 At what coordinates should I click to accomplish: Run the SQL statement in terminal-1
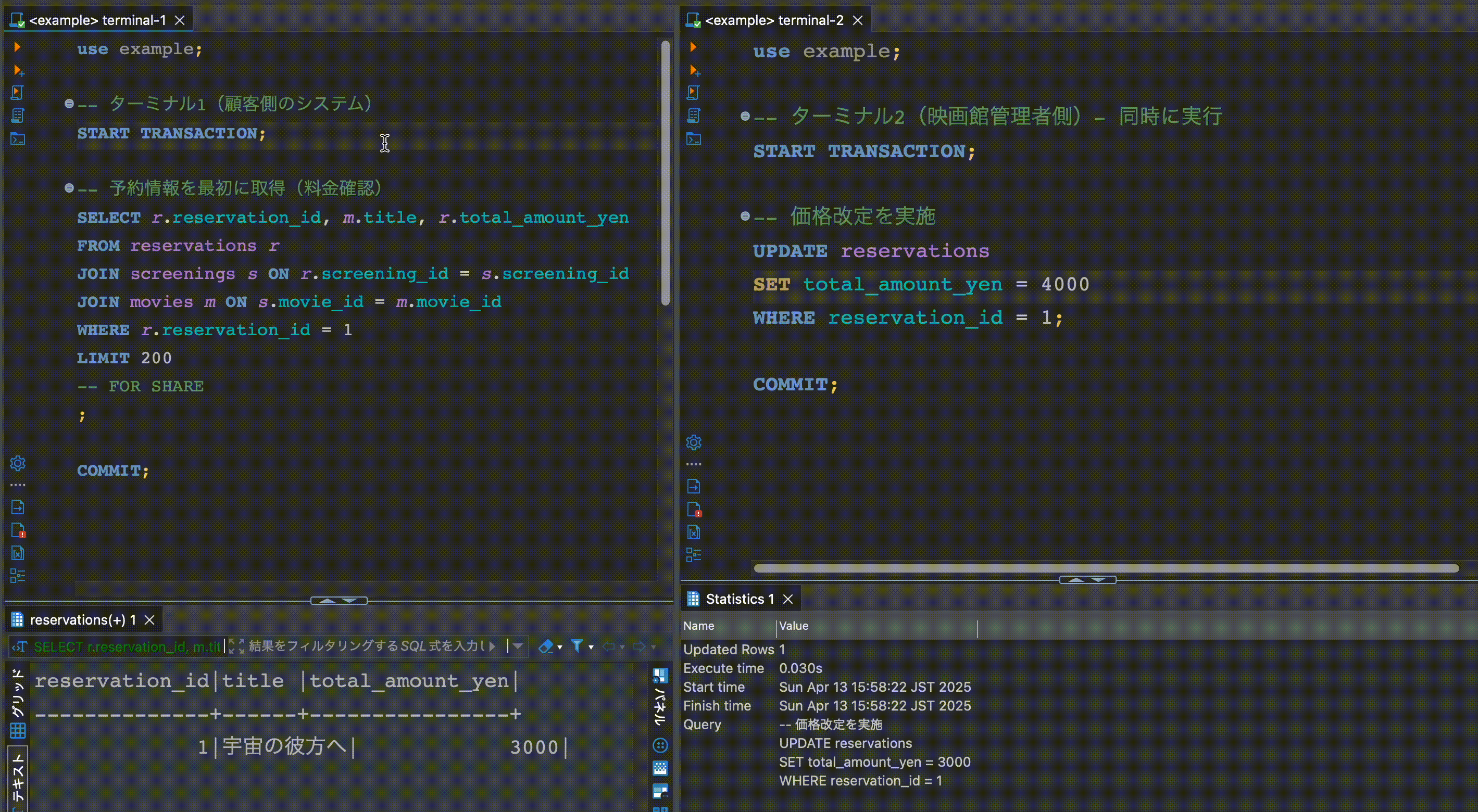[17, 47]
